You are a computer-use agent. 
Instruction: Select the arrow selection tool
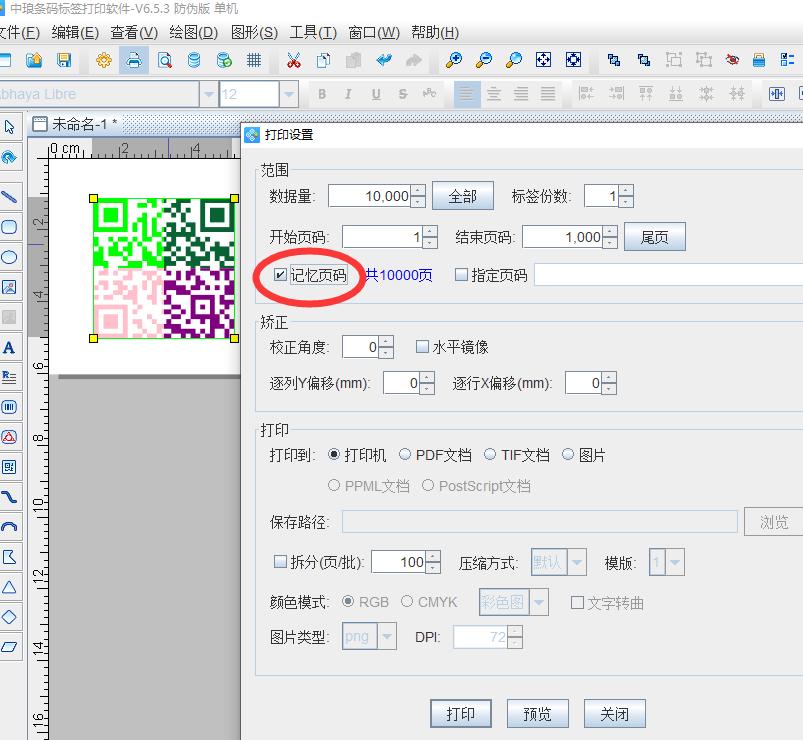[x=11, y=127]
